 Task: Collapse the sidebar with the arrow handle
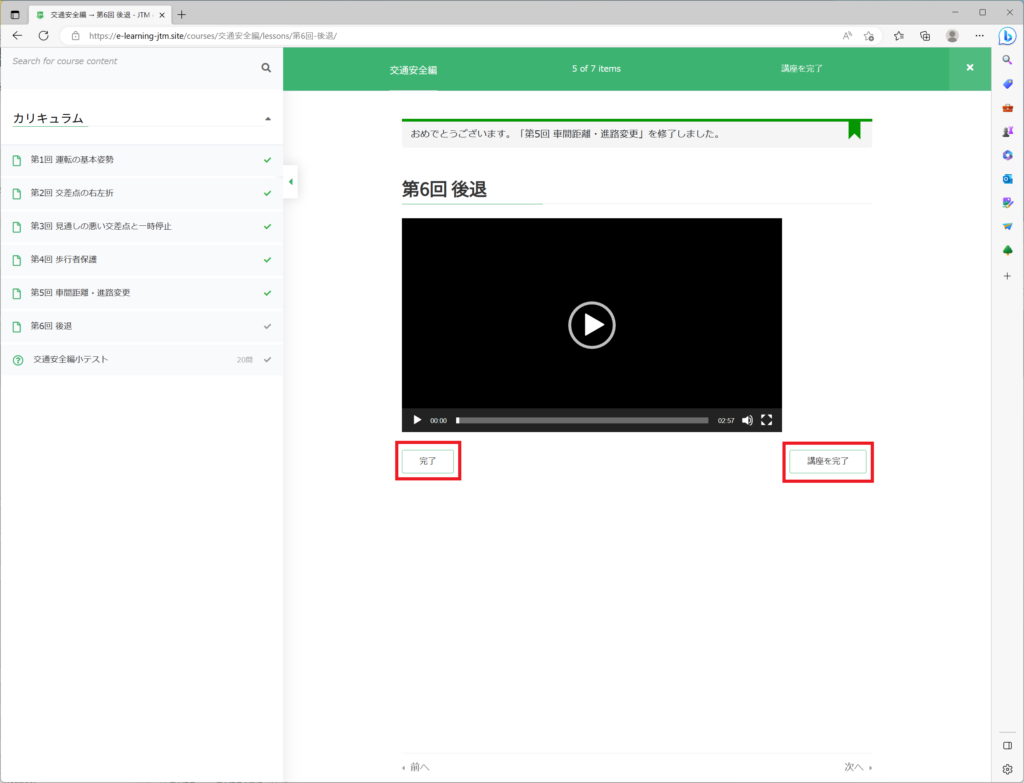(x=290, y=182)
